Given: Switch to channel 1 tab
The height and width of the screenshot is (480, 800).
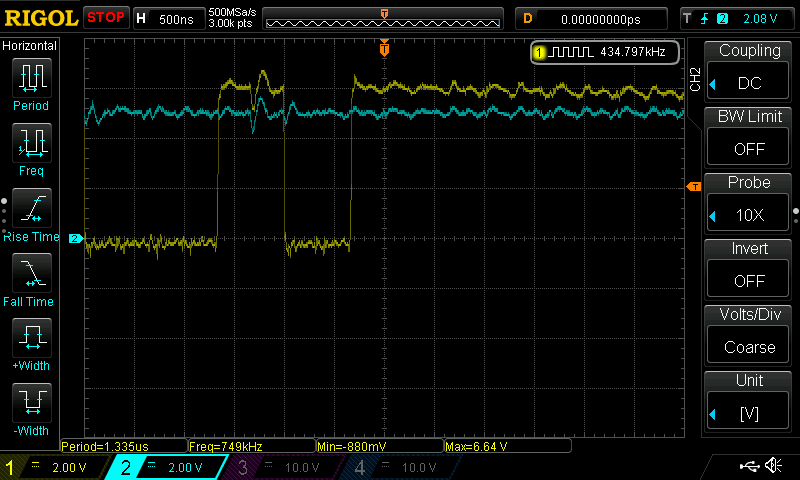Looking at the screenshot, I should pyautogui.click(x=52, y=467).
